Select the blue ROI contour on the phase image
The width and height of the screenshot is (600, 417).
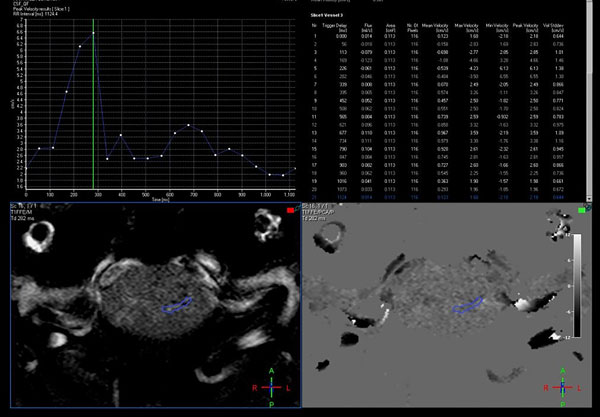point(470,307)
